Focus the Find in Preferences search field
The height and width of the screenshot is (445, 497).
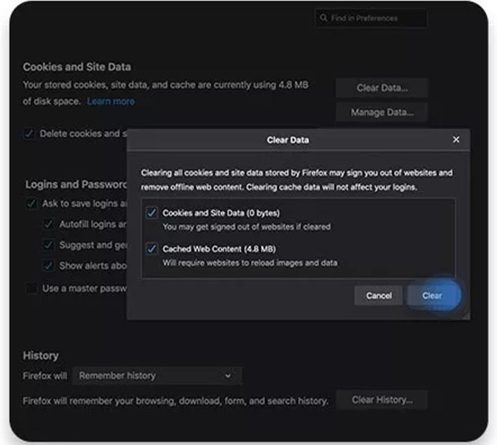pyautogui.click(x=371, y=18)
